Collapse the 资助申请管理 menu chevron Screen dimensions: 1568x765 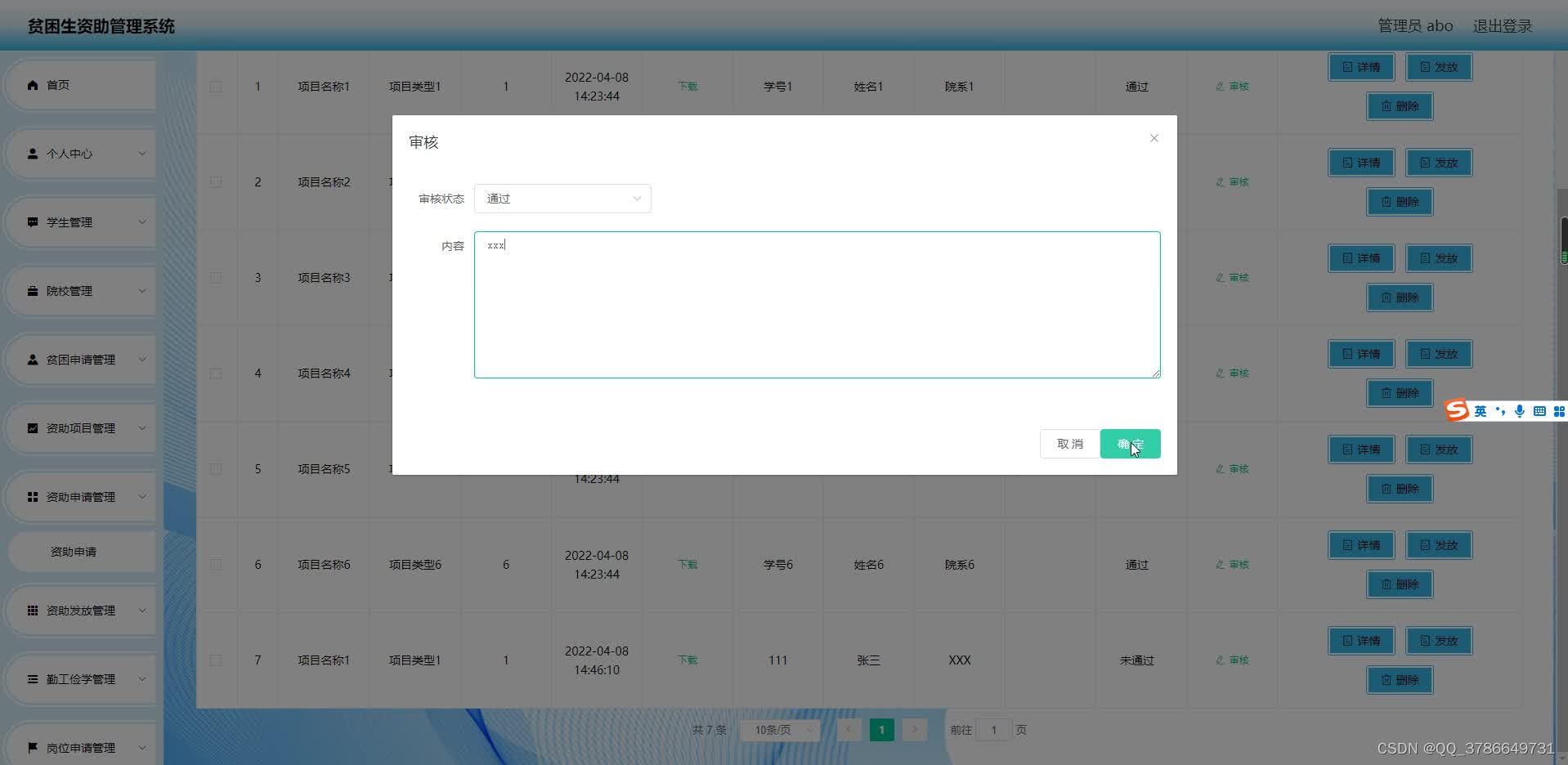tap(142, 497)
